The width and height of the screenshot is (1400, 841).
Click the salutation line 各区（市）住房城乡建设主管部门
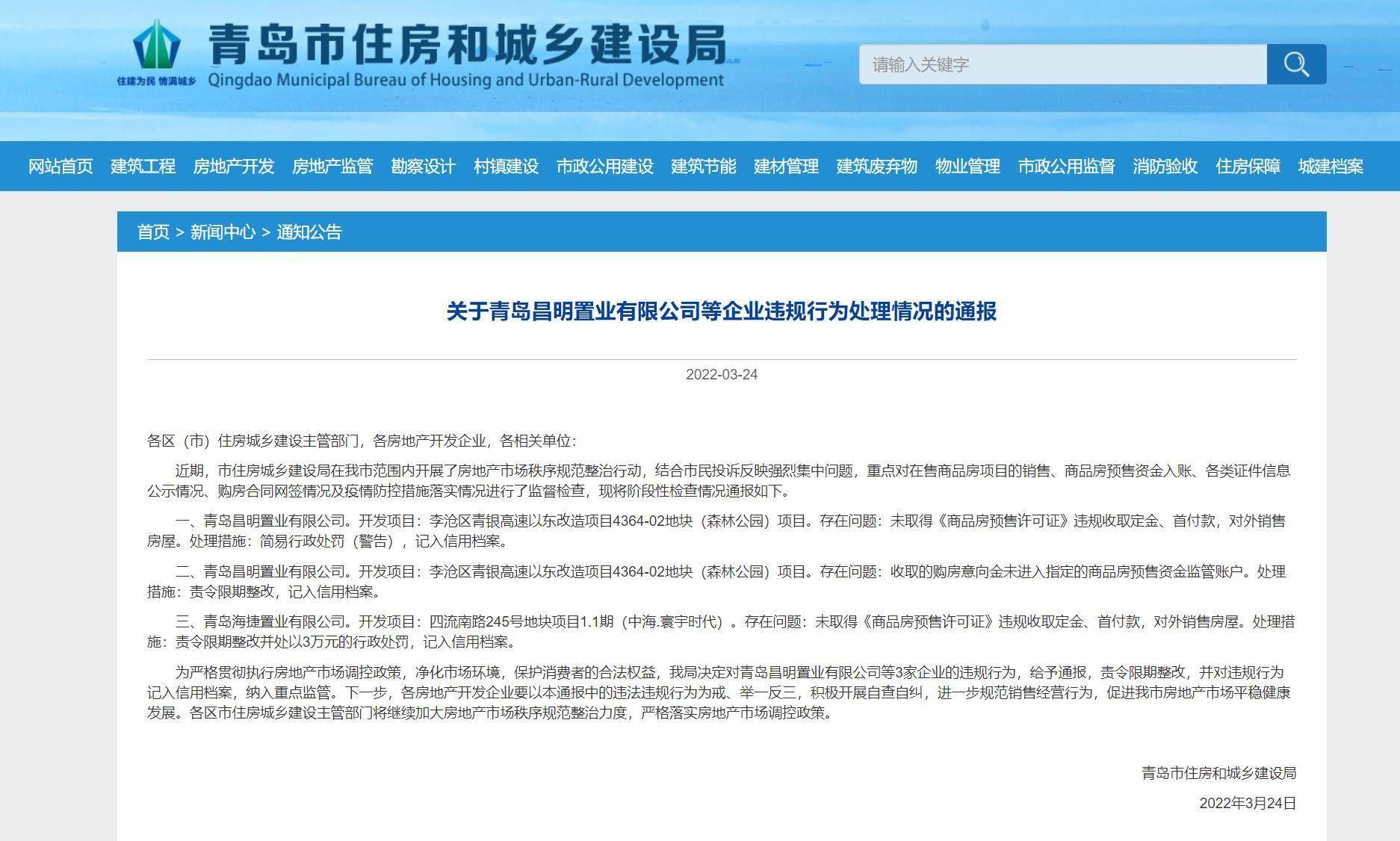point(362,441)
